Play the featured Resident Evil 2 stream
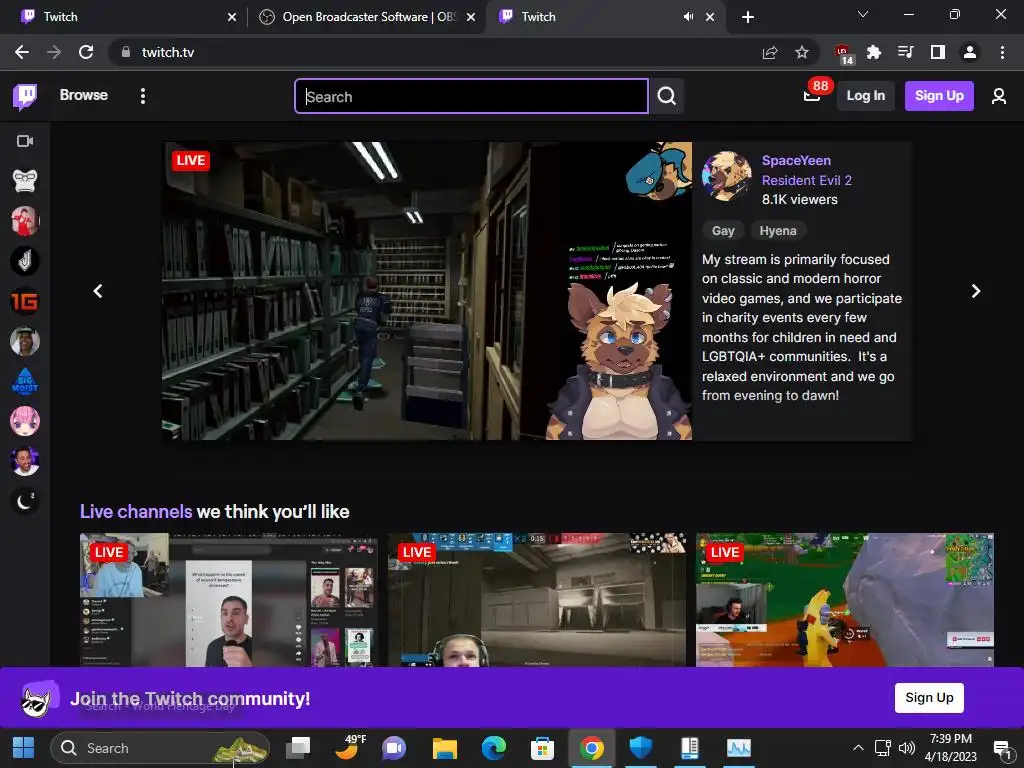The width and height of the screenshot is (1024, 768). click(426, 291)
